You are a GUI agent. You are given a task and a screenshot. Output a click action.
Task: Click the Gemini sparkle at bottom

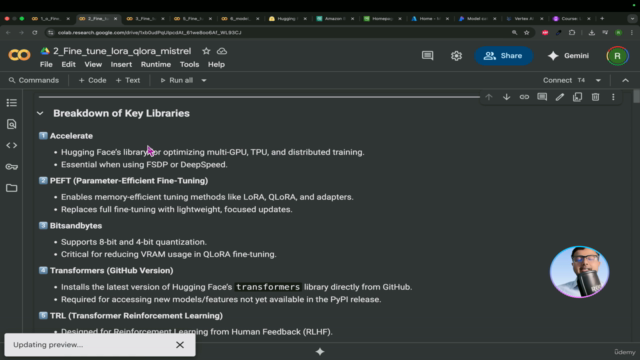tap(320, 351)
